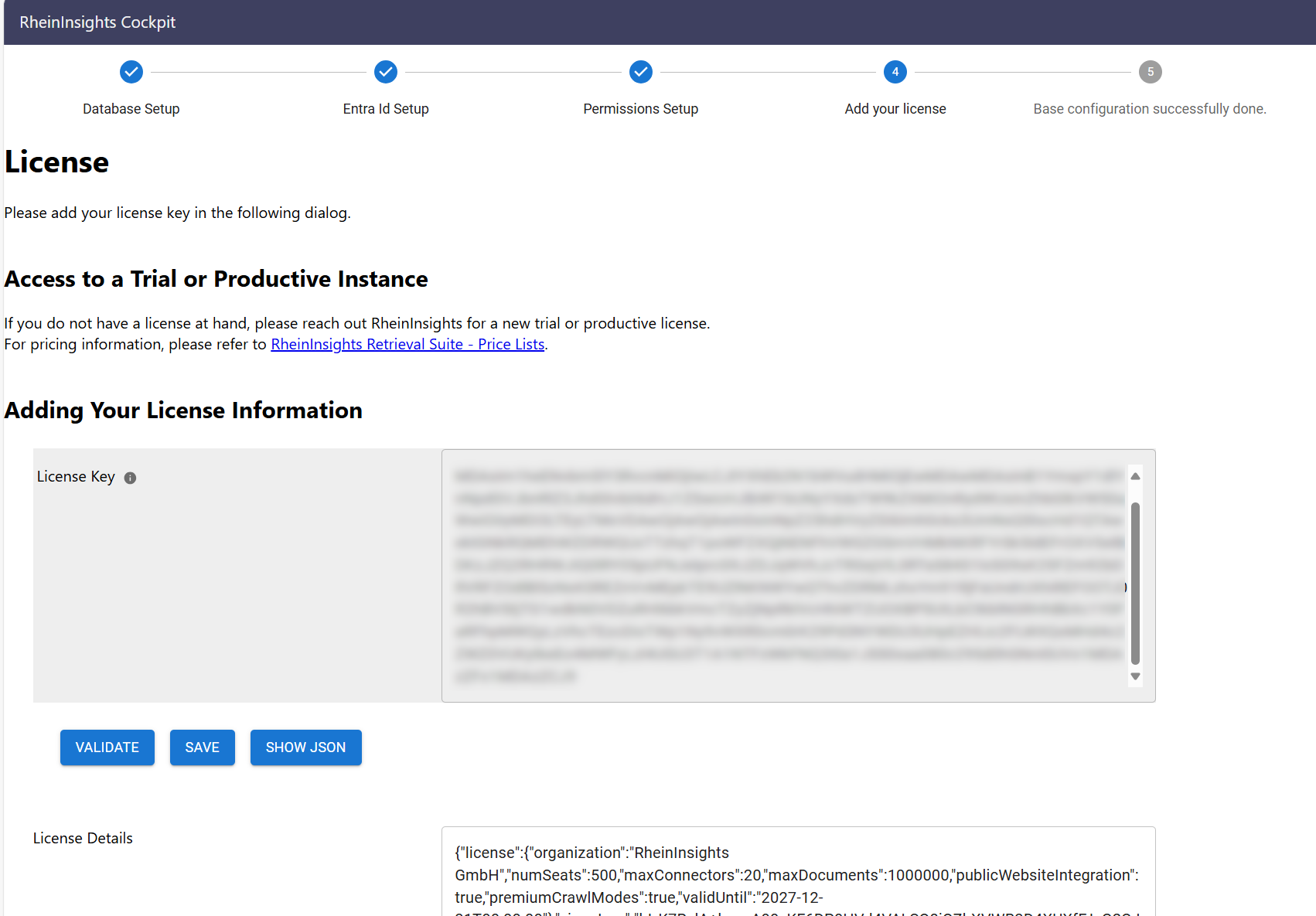Click the RheinInsights Cockpit header title
Image resolution: width=1316 pixels, height=916 pixels.
point(97,22)
